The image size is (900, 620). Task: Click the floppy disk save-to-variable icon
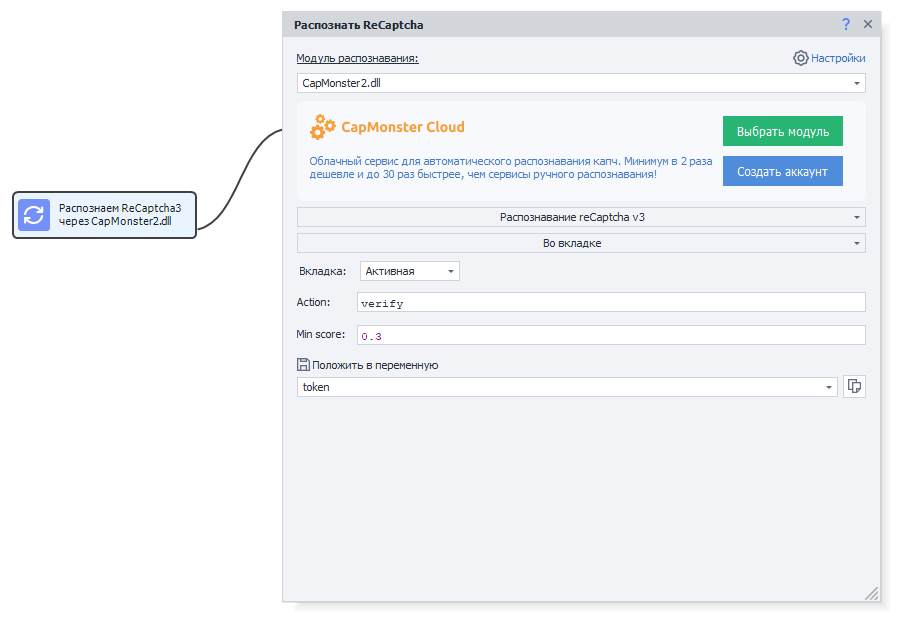tap(303, 365)
